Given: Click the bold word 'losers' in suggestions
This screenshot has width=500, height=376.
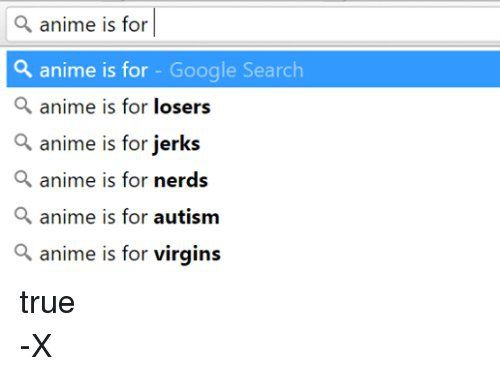Looking at the screenshot, I should click(182, 107).
